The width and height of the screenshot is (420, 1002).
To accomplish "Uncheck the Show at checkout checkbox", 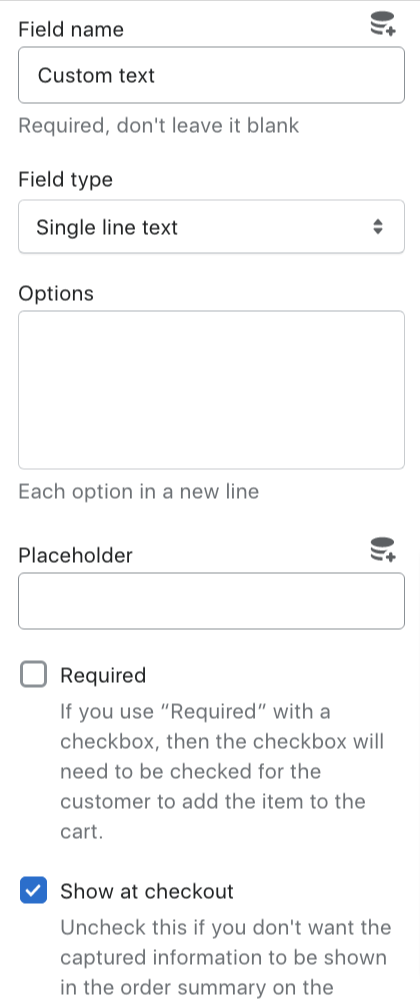I will coord(33,891).
